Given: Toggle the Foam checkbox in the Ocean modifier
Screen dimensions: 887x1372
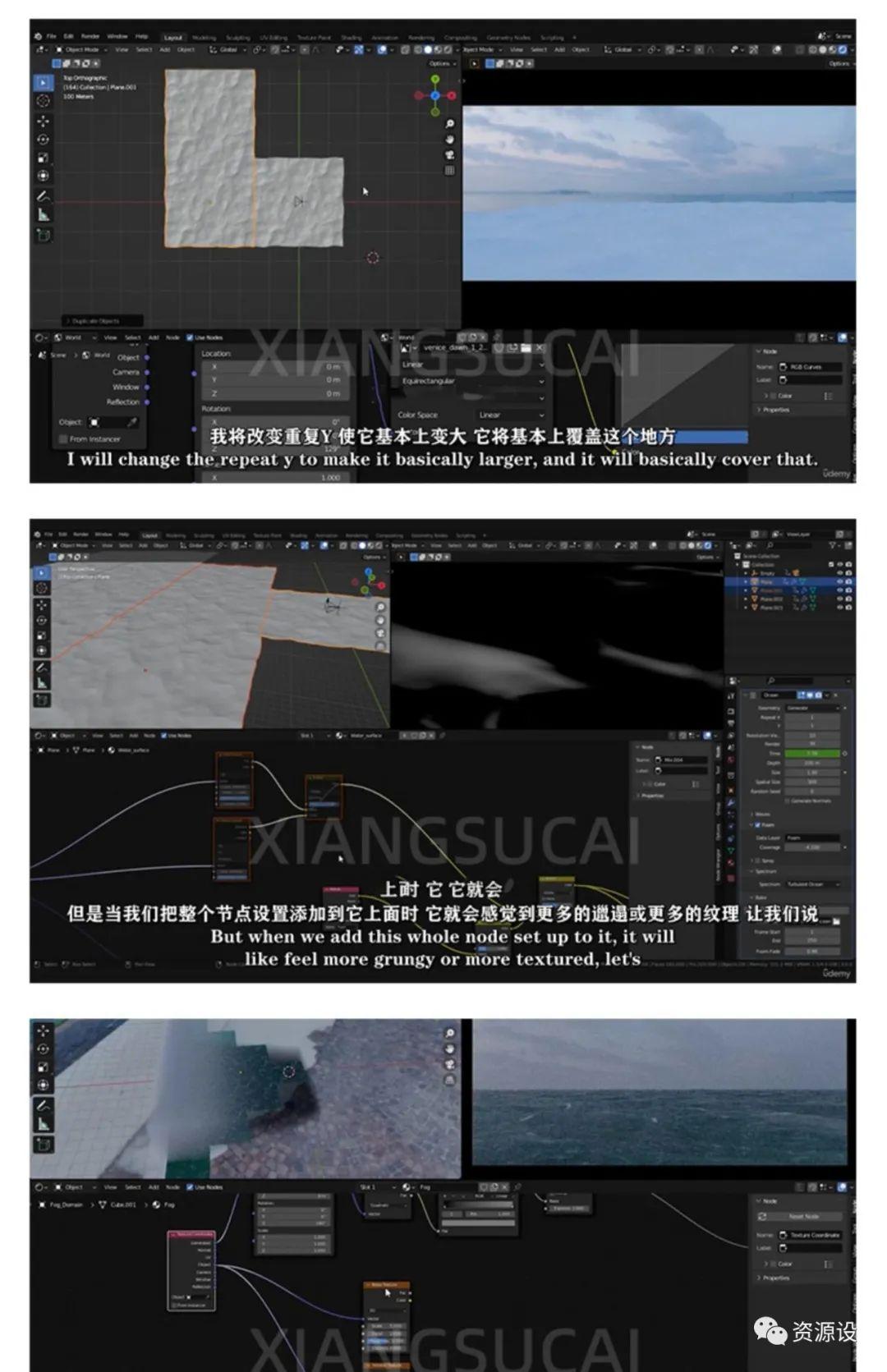Looking at the screenshot, I should 756,825.
